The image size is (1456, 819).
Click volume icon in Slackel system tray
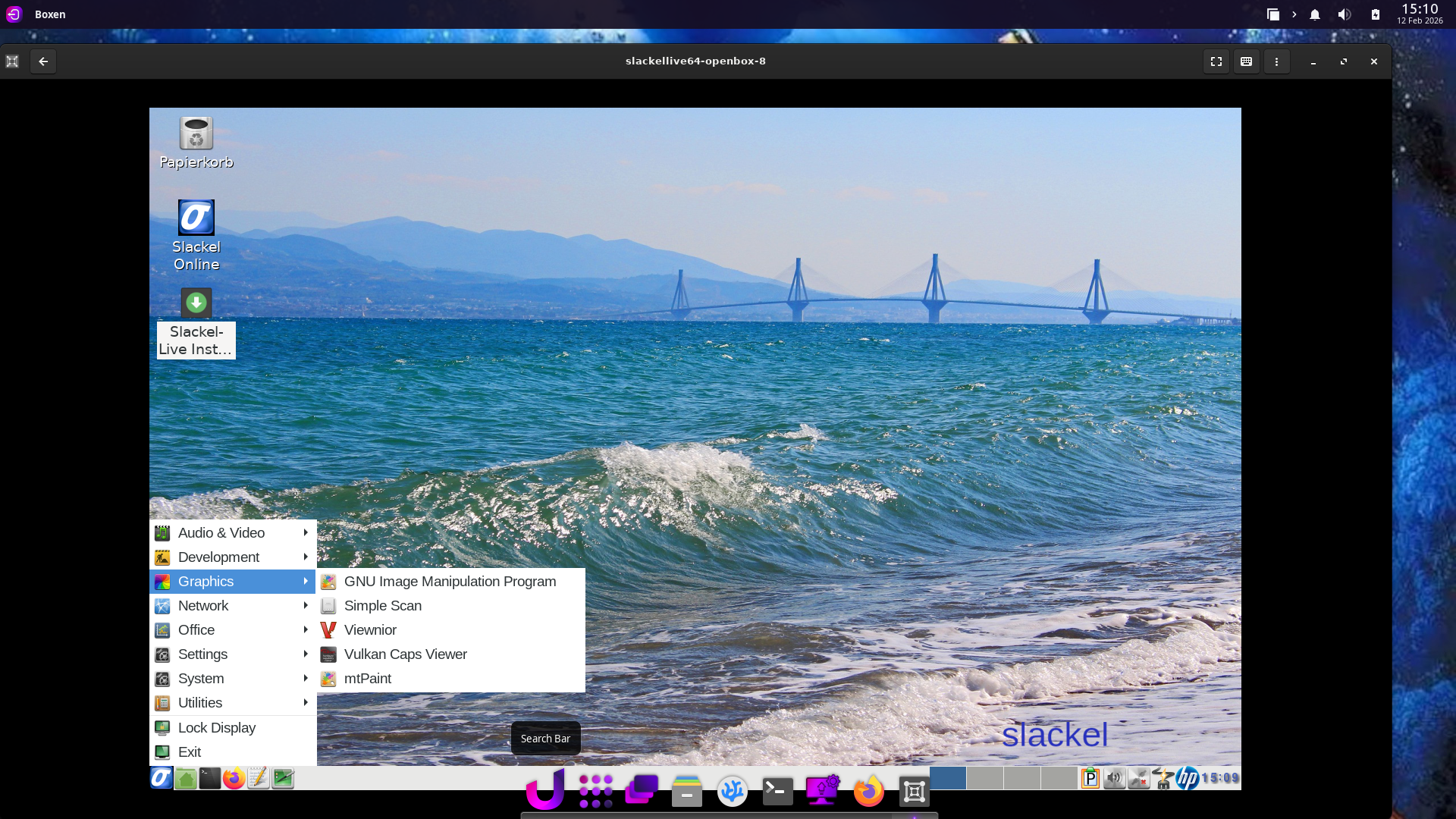pyautogui.click(x=1114, y=778)
